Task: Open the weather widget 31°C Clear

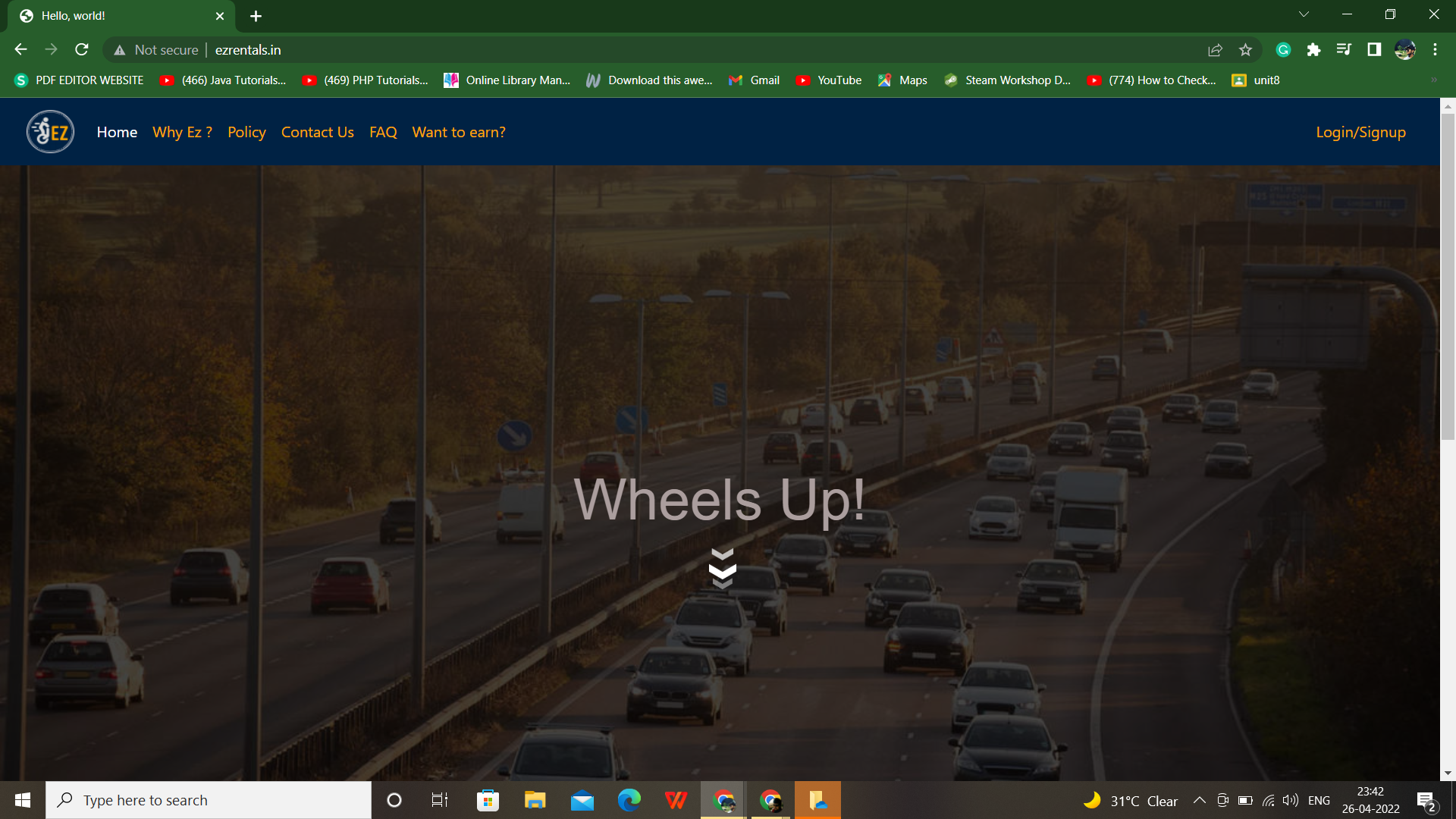Action: tap(1131, 801)
